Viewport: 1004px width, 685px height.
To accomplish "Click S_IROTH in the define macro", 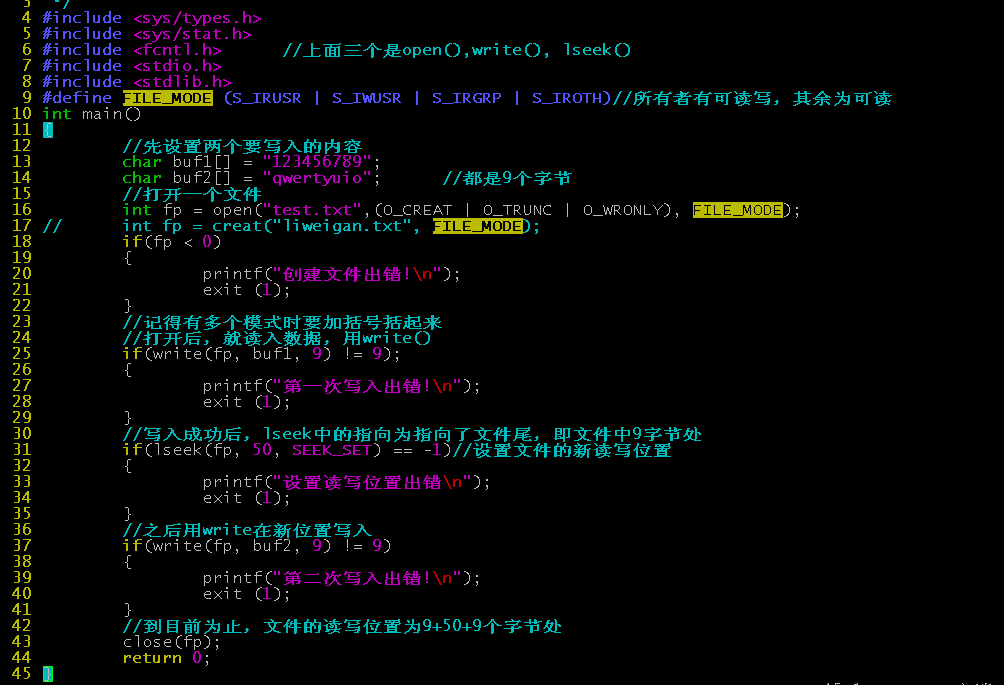I will click(x=567, y=98).
